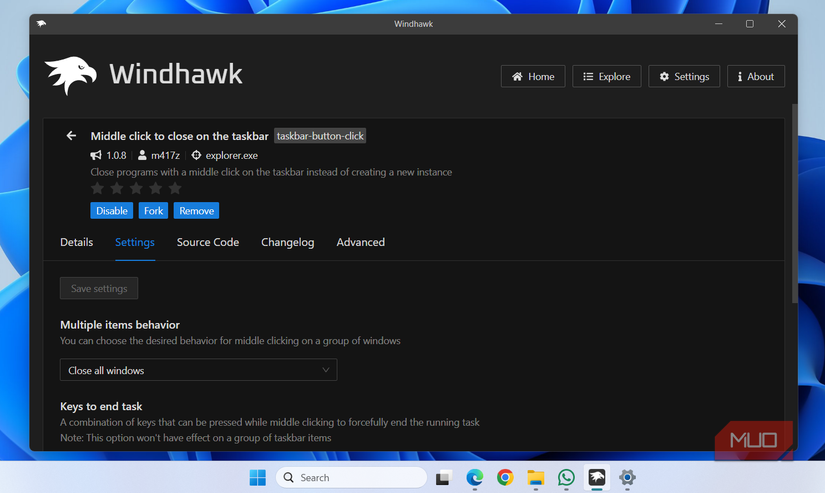Open Task View from the taskbar
825x493 pixels.
(444, 478)
